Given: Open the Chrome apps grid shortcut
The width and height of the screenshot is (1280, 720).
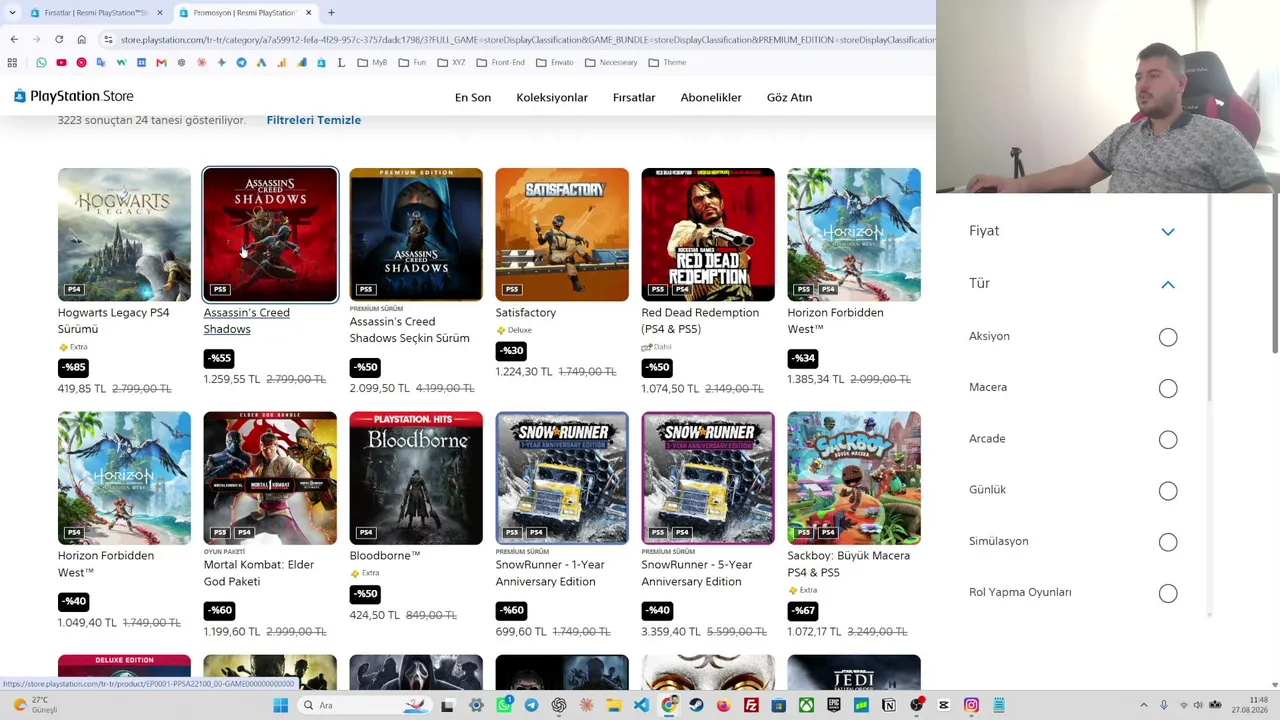Looking at the screenshot, I should (x=12, y=62).
